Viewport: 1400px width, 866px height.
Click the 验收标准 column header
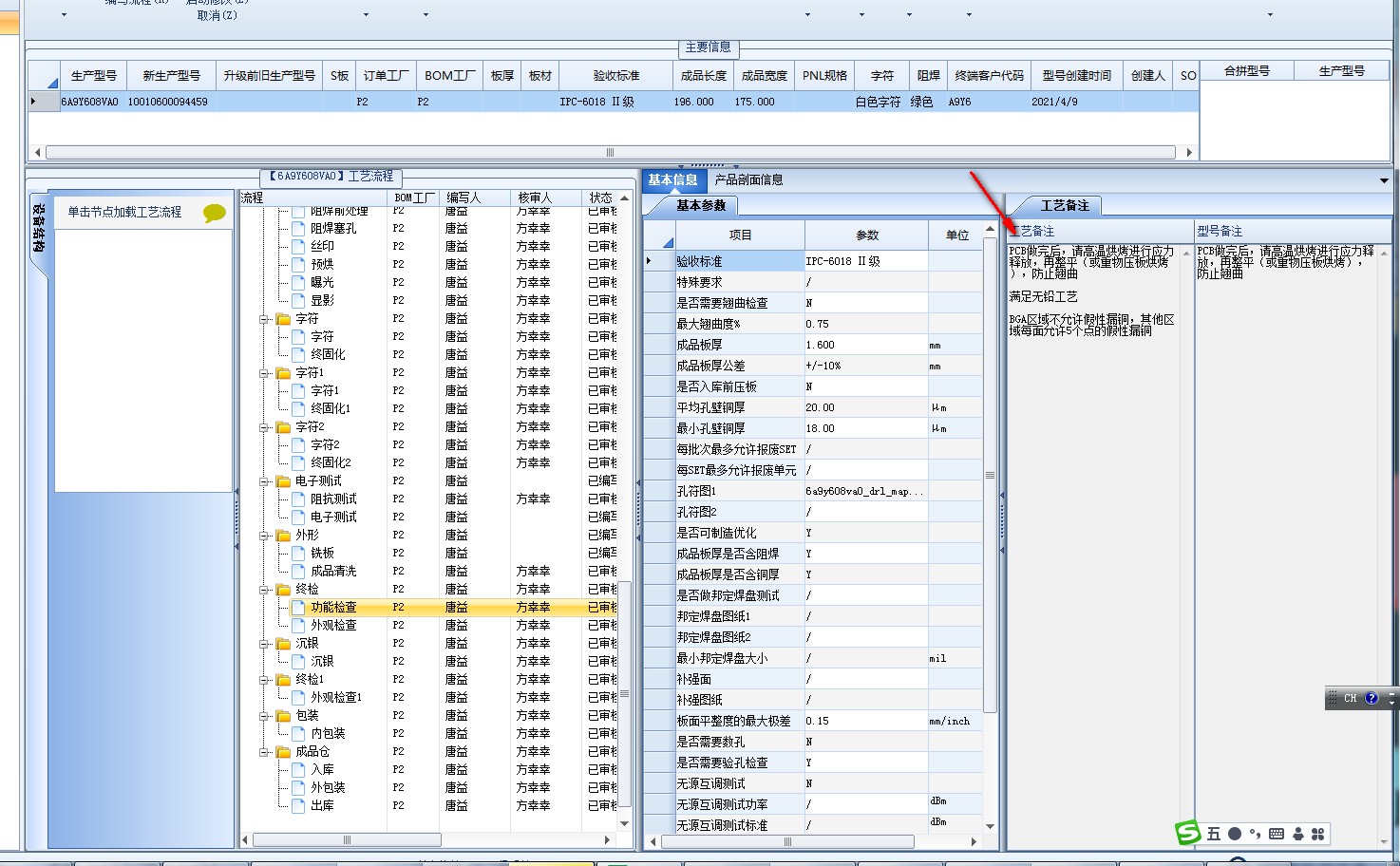point(616,75)
